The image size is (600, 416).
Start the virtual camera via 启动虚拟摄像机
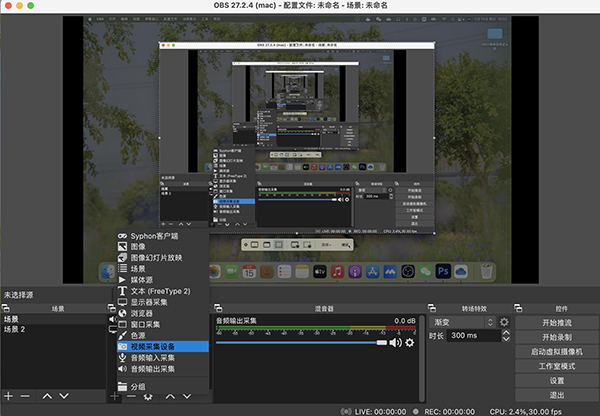[557, 352]
